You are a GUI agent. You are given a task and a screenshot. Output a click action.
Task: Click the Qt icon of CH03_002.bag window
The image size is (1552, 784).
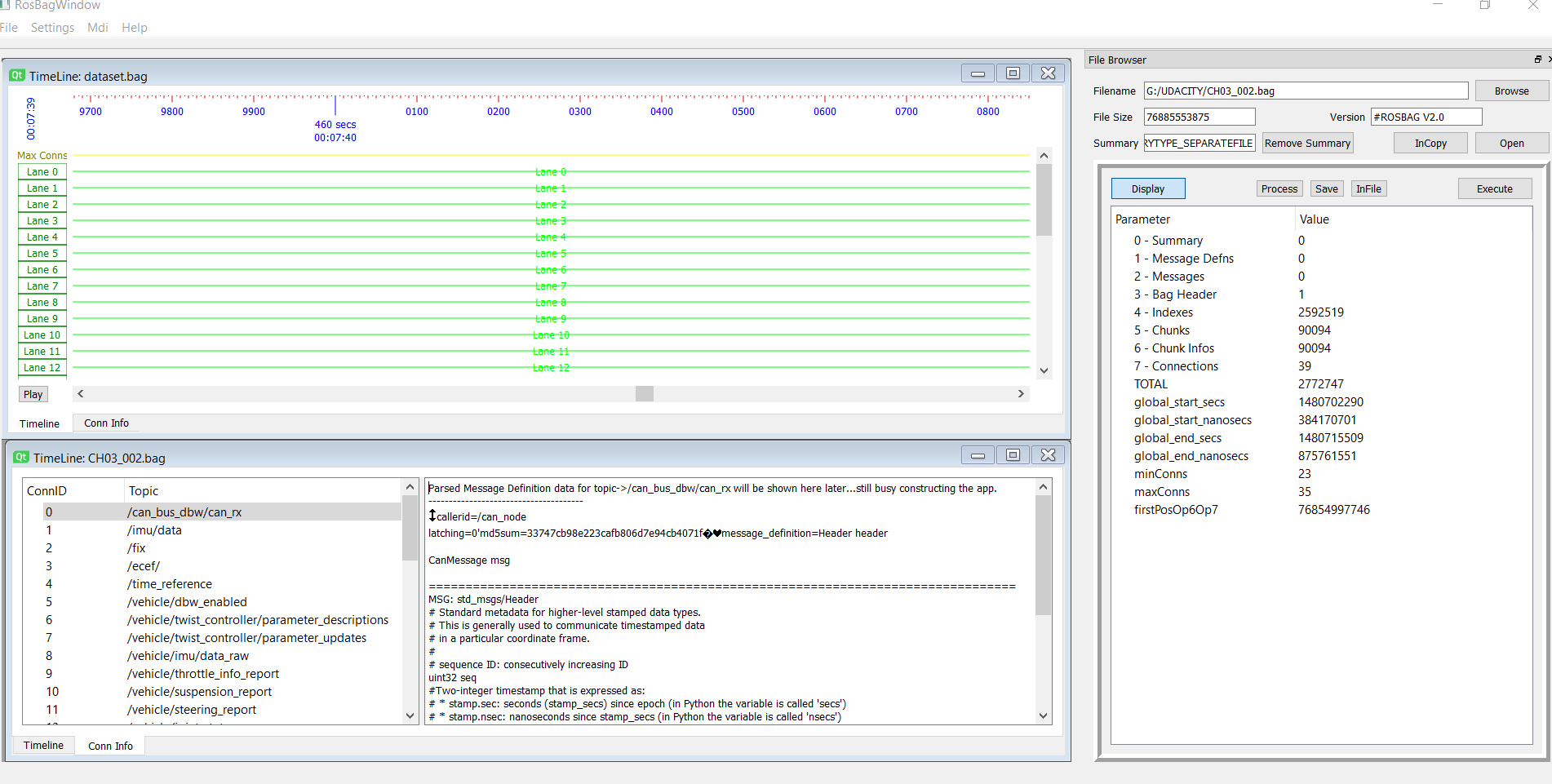pos(21,458)
